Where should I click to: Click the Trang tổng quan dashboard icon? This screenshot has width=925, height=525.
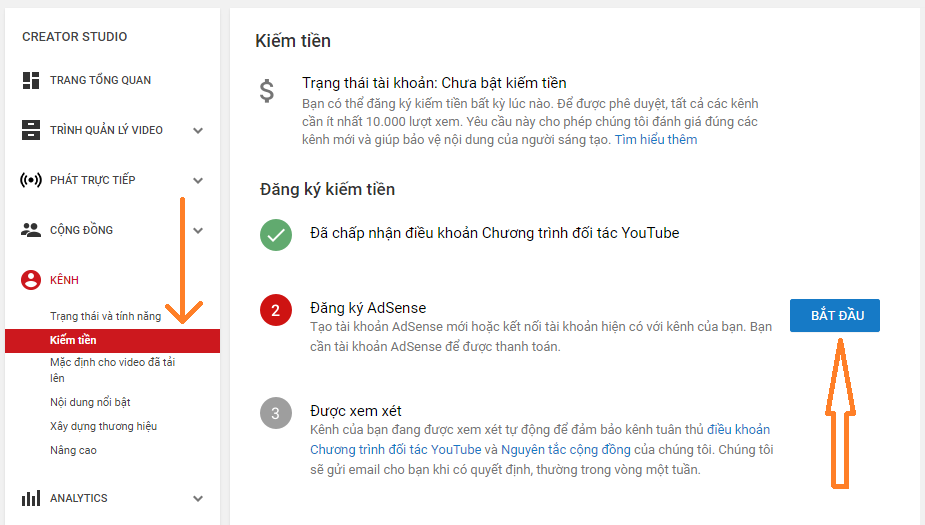click(x=31, y=80)
